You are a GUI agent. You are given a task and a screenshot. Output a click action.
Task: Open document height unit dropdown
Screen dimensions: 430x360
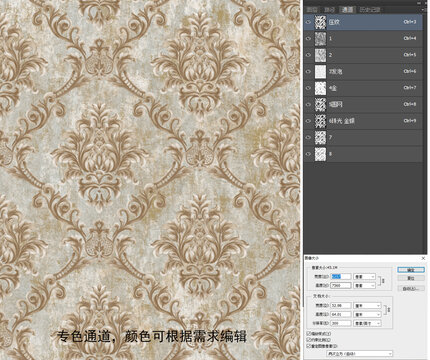click(x=367, y=314)
